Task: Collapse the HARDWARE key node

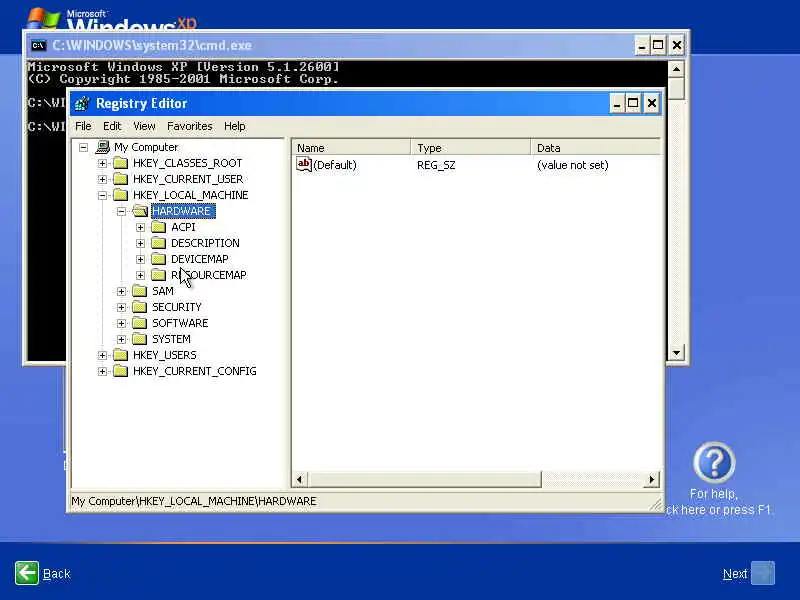Action: (121, 211)
